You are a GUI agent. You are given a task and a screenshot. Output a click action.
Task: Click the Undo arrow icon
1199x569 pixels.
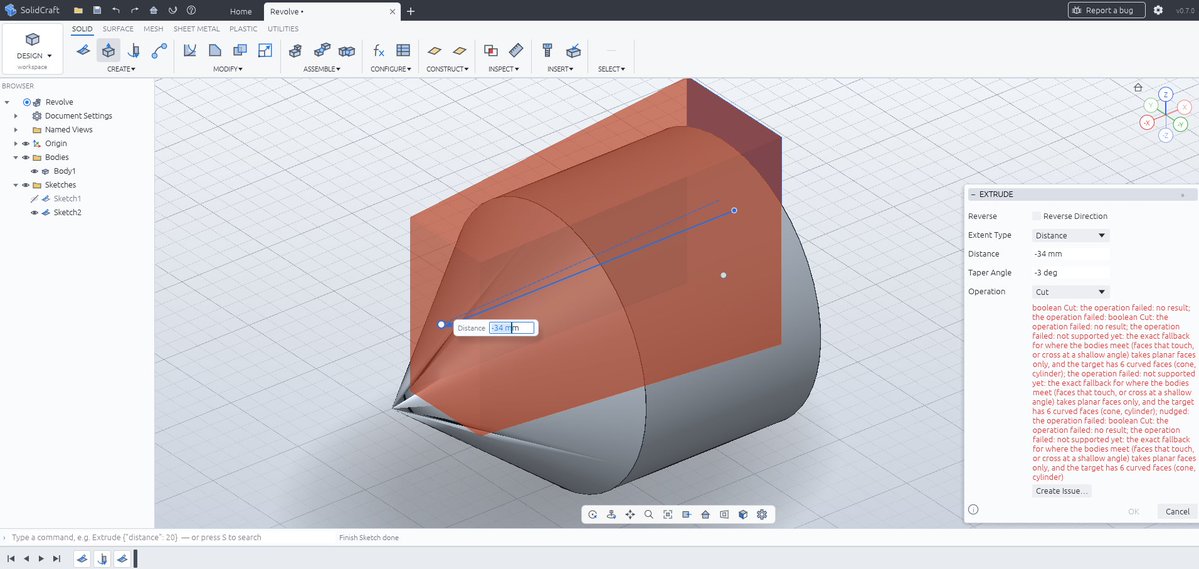(x=115, y=11)
